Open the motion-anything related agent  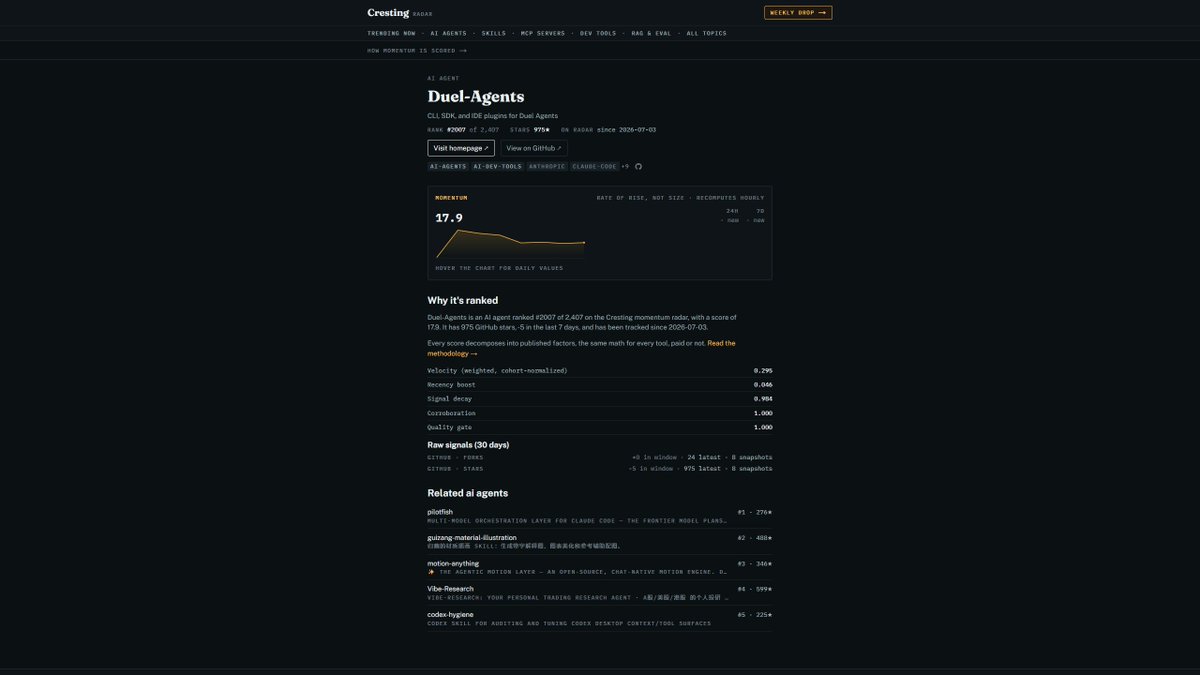click(x=600, y=568)
